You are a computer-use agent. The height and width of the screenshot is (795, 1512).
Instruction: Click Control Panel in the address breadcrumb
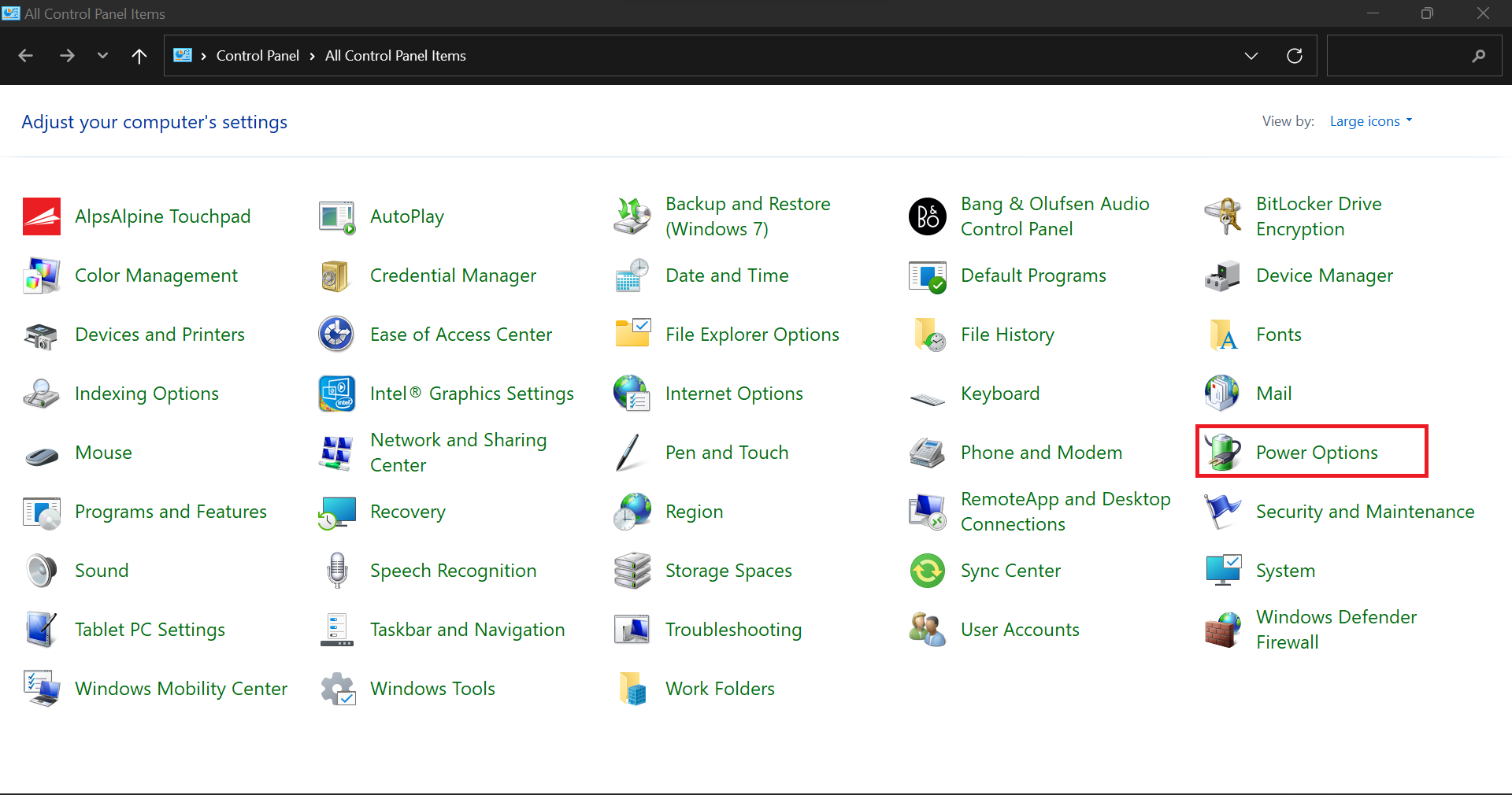click(x=258, y=56)
